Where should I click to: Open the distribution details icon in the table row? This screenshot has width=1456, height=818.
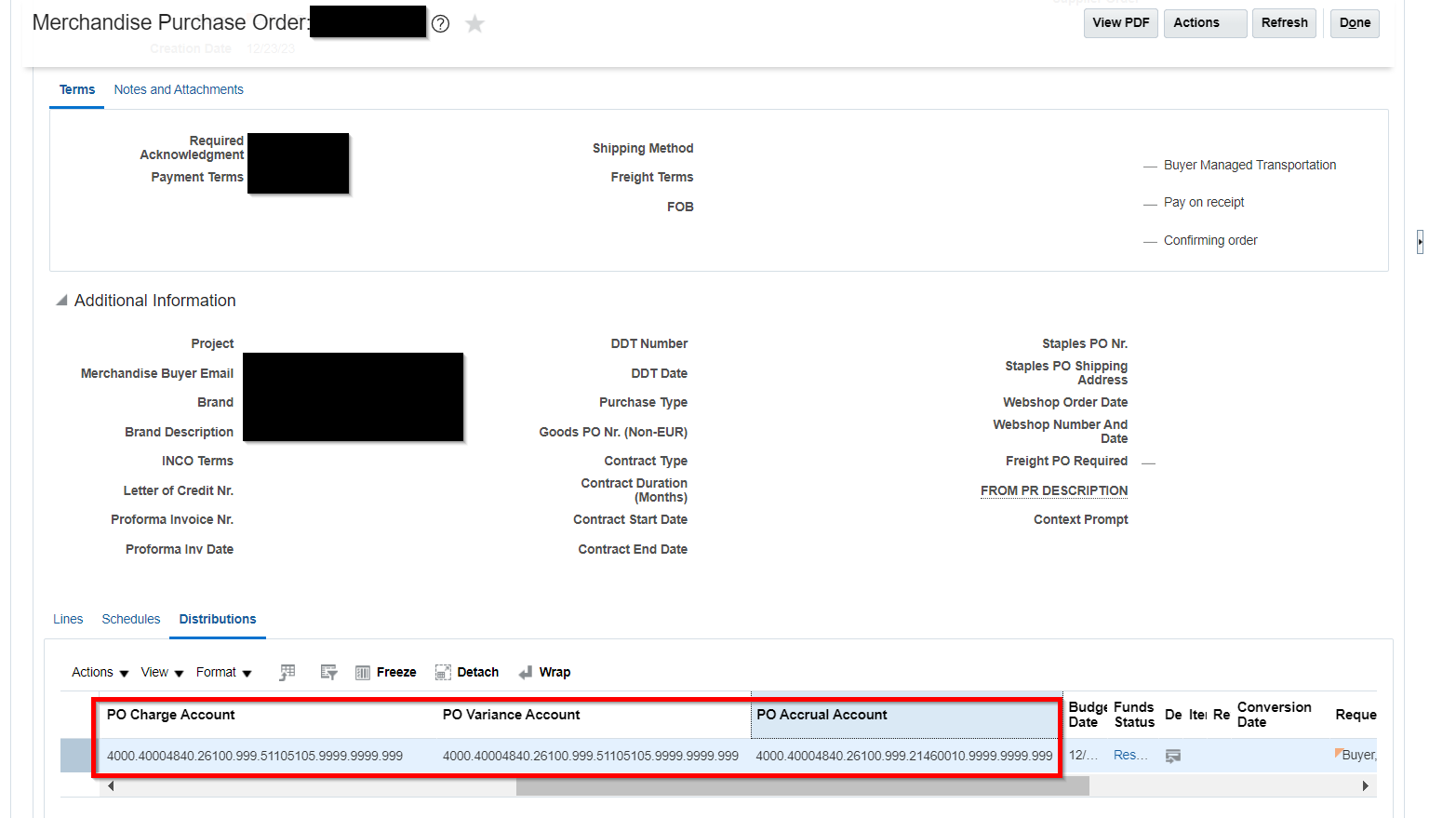(1172, 755)
